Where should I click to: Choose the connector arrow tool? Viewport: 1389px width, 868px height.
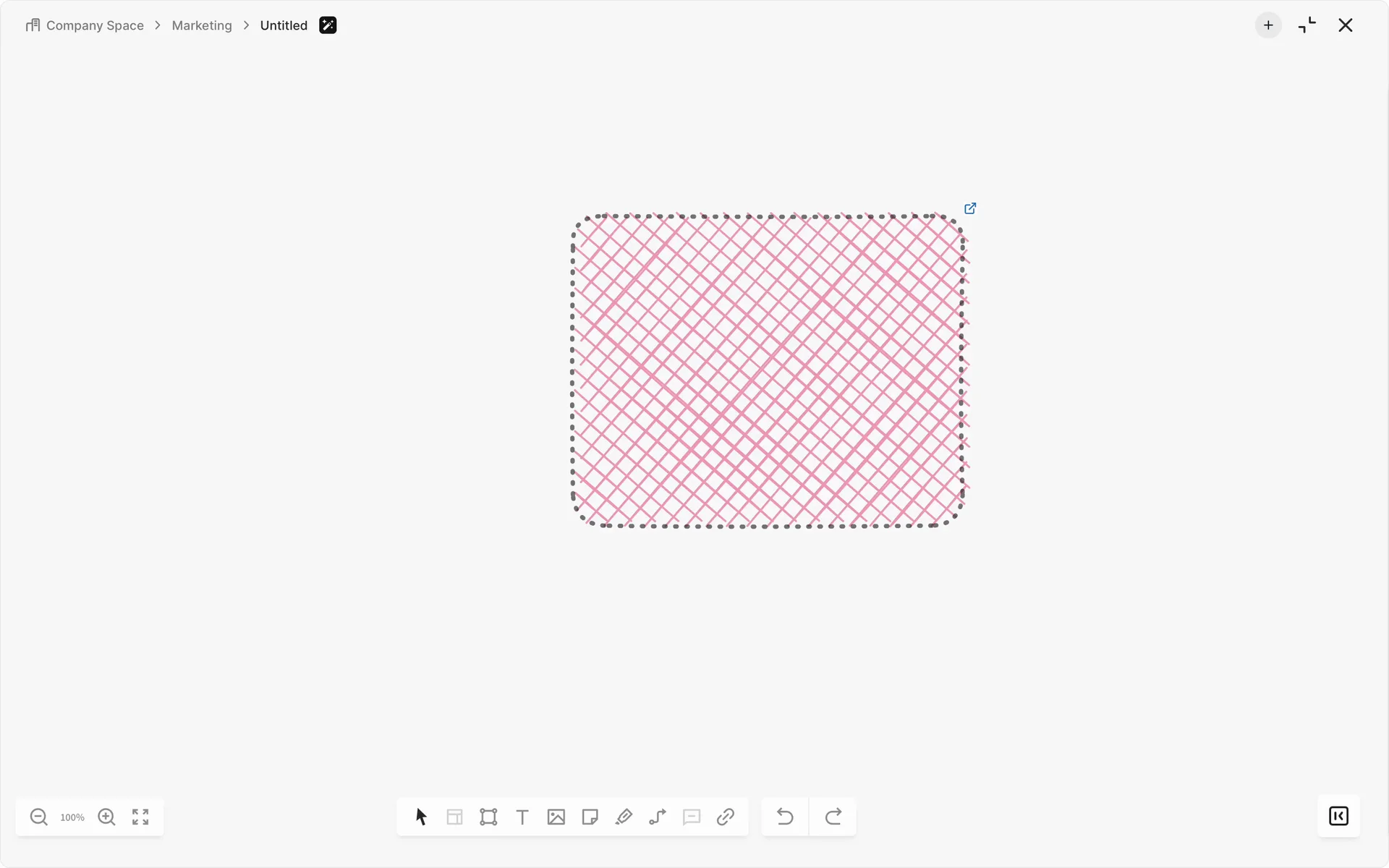coord(658,817)
